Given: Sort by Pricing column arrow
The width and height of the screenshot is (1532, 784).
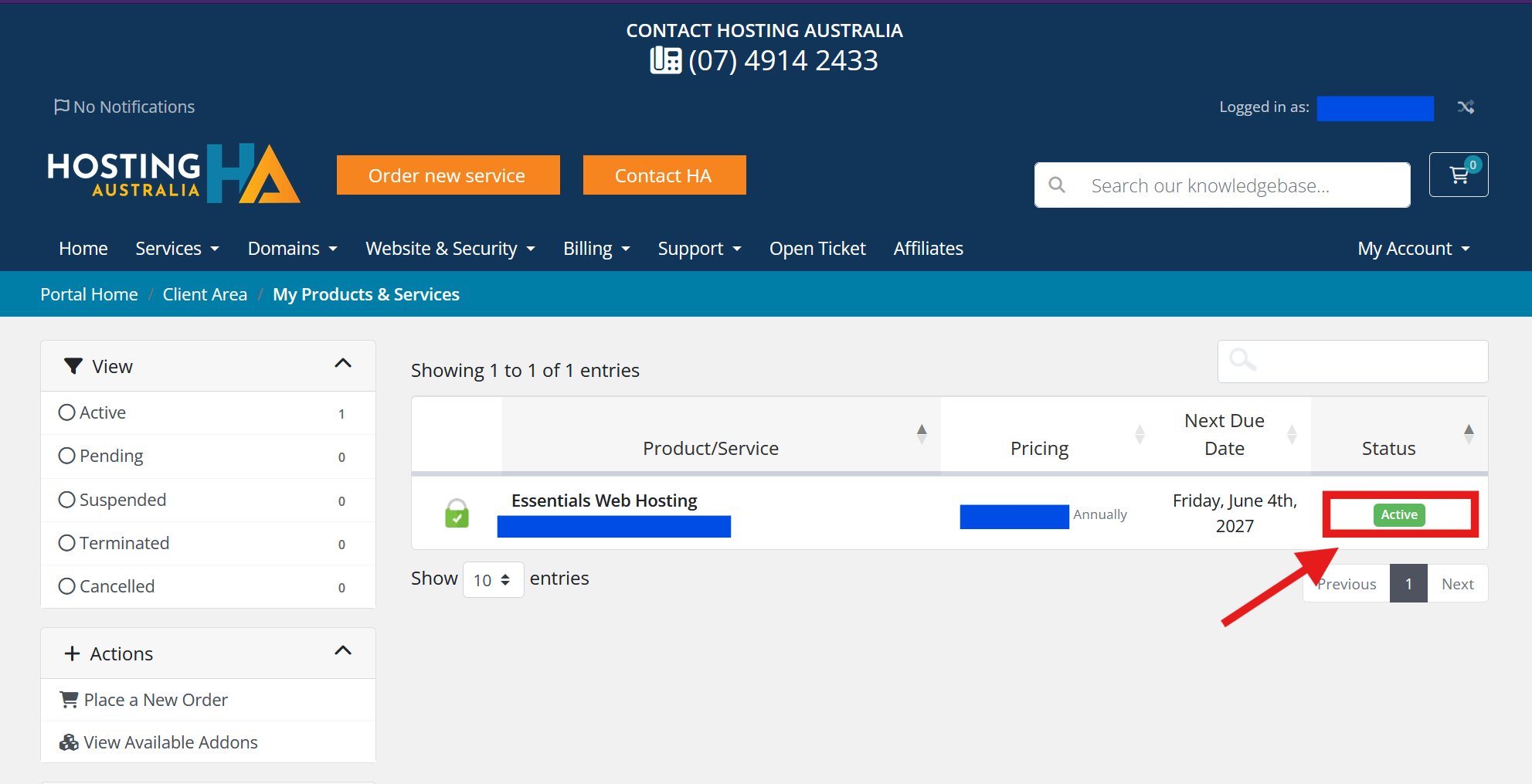Looking at the screenshot, I should (x=1140, y=434).
